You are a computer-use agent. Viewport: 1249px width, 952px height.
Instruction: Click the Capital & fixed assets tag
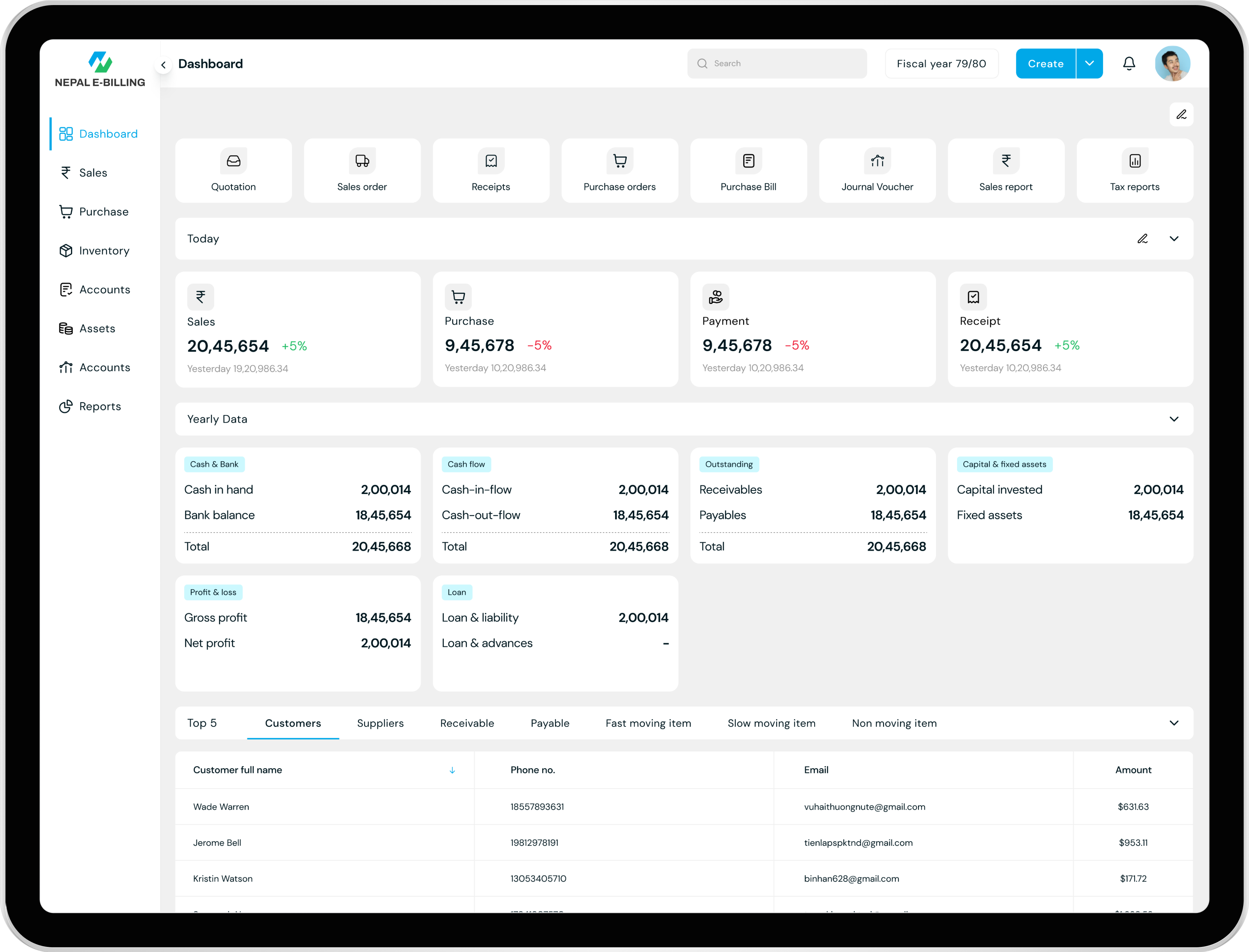pyautogui.click(x=1004, y=464)
